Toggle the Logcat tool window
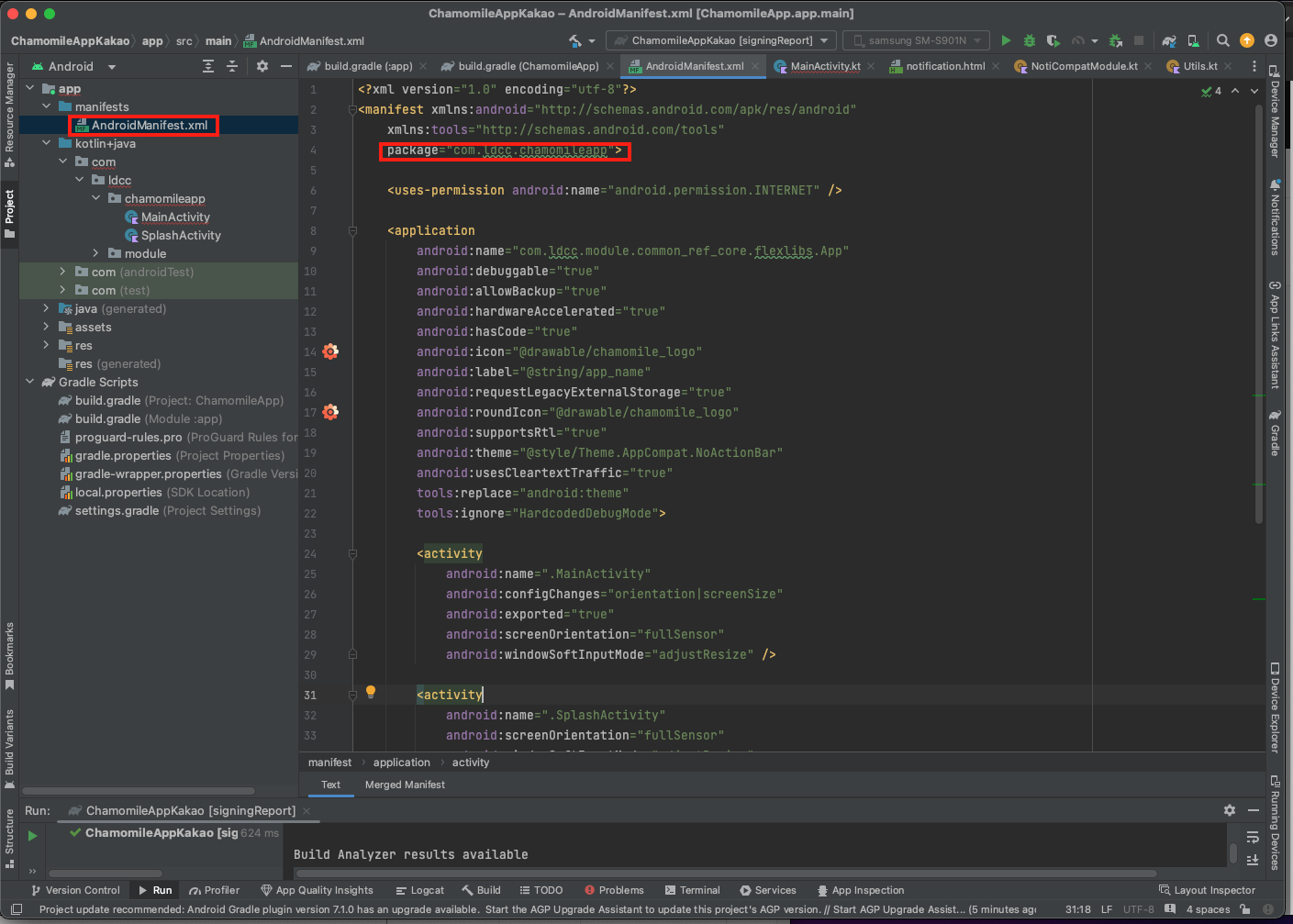The height and width of the screenshot is (924, 1293). point(420,890)
